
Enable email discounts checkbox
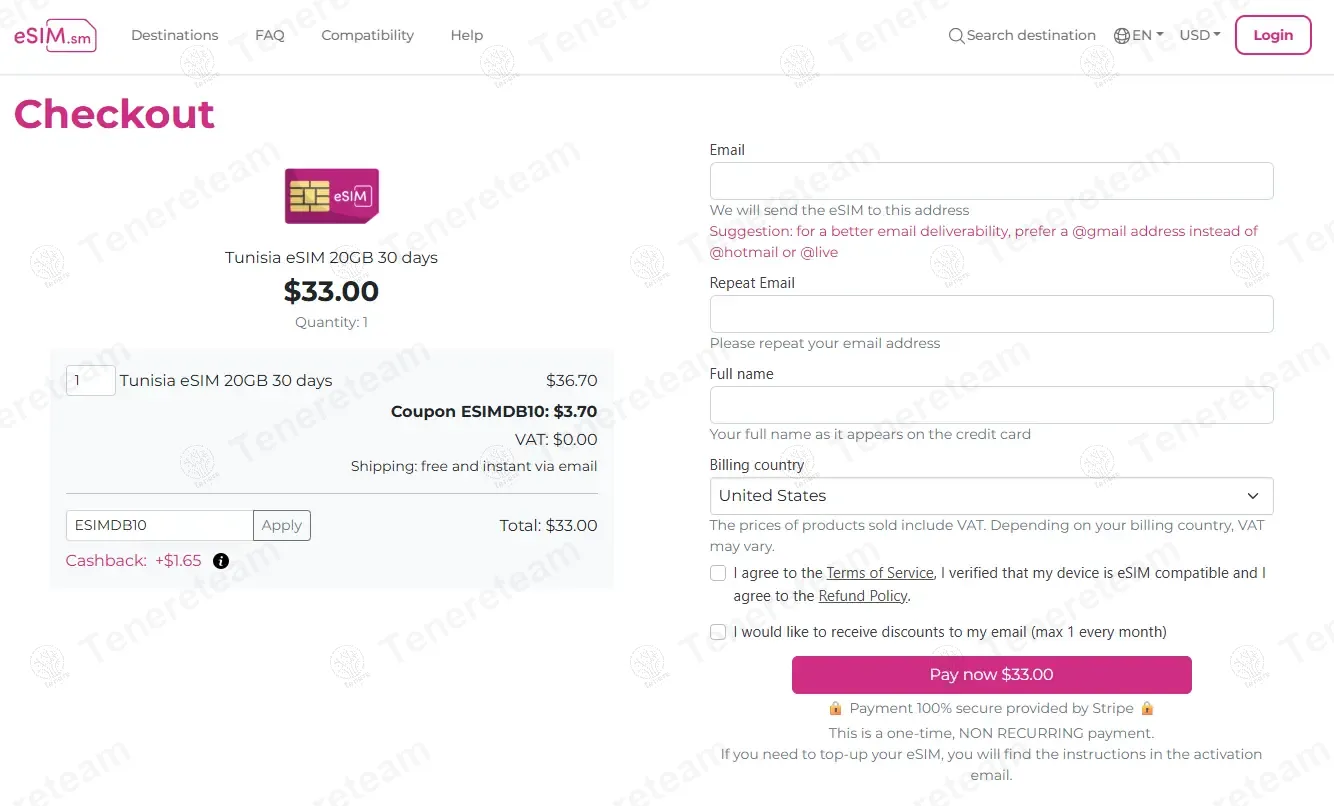(718, 632)
